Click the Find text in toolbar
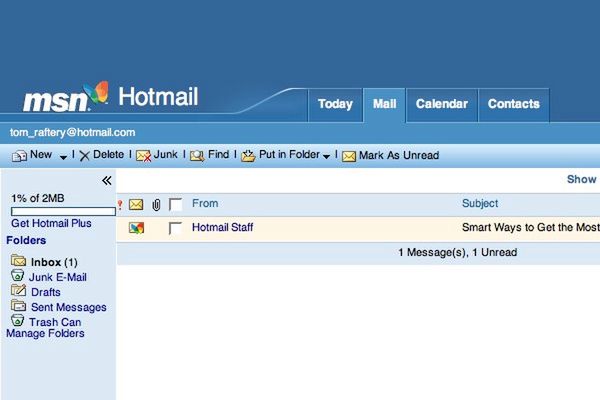This screenshot has height=400, width=600. tap(218, 154)
